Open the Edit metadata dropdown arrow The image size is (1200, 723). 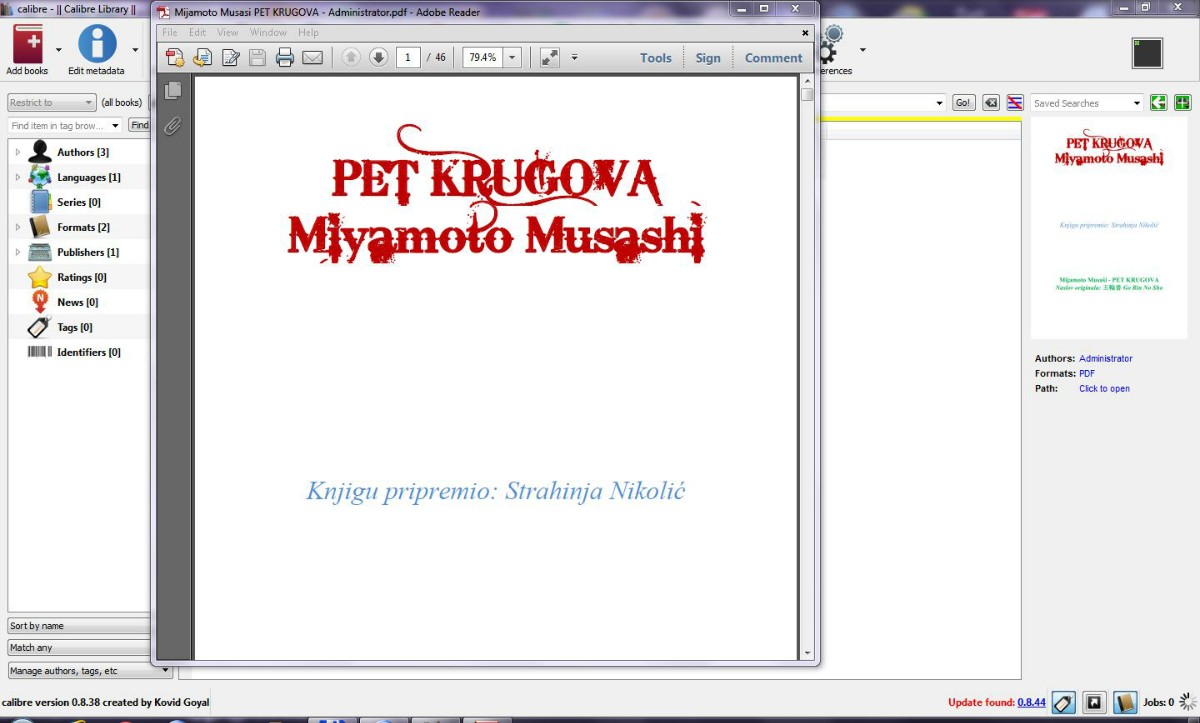tap(135, 49)
